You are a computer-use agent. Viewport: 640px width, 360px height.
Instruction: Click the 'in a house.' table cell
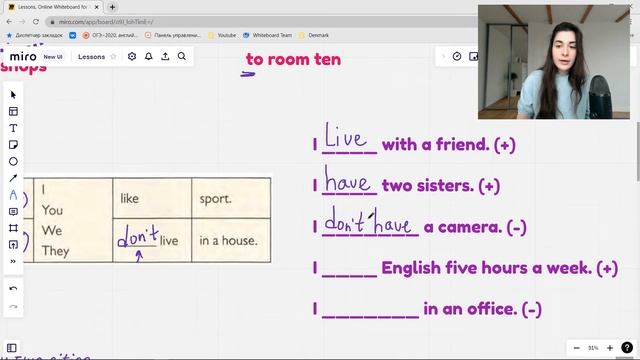231,240
